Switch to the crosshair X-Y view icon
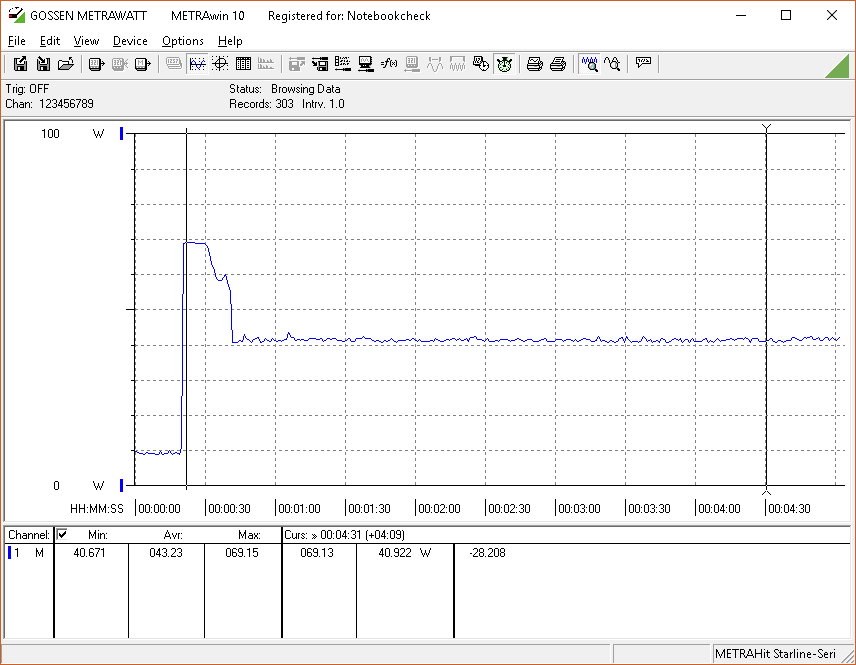This screenshot has height=665, width=856. click(x=220, y=64)
